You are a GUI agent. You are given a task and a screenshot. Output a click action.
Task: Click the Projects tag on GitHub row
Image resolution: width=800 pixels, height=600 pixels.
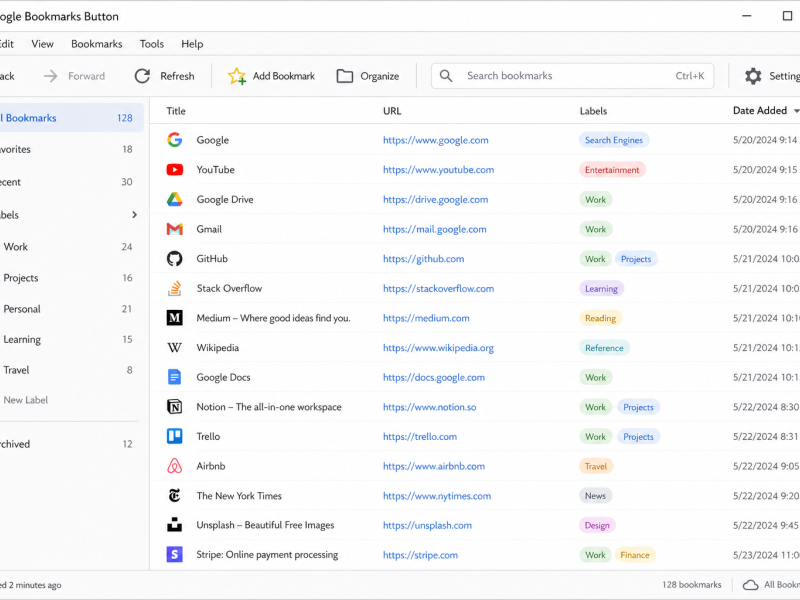tap(636, 259)
